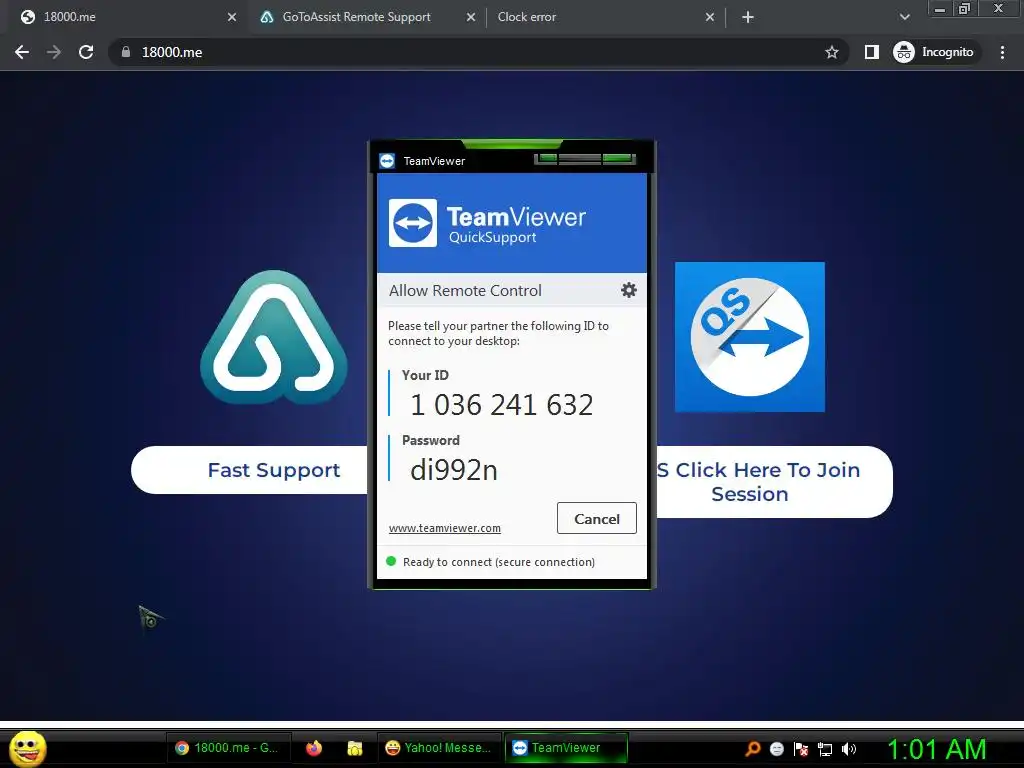
Task: Click the round gray tray icon
Action: (776, 749)
